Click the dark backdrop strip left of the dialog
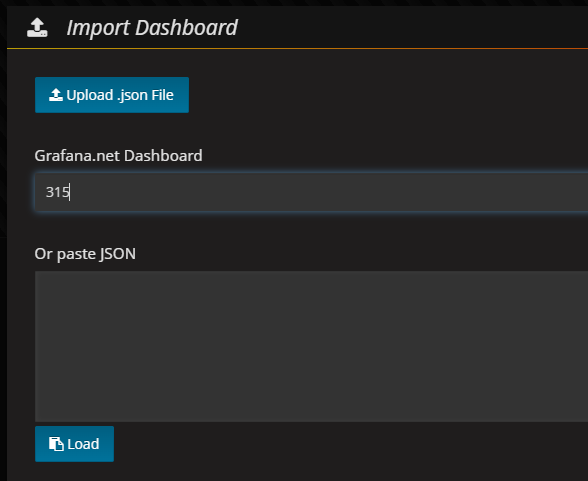This screenshot has height=481, width=588. (3, 240)
